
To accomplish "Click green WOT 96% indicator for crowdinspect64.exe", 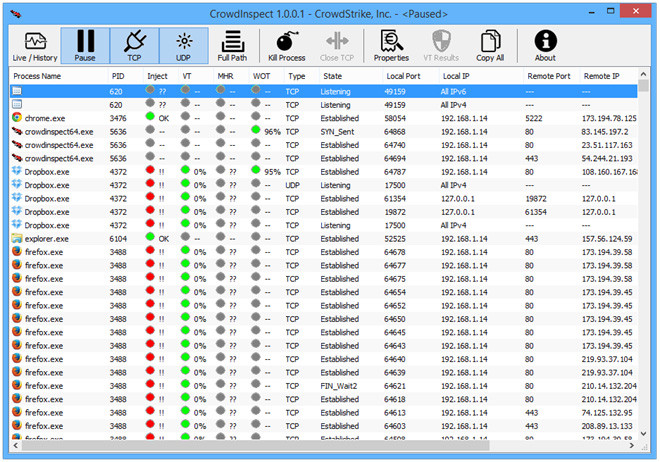I will [x=255, y=130].
